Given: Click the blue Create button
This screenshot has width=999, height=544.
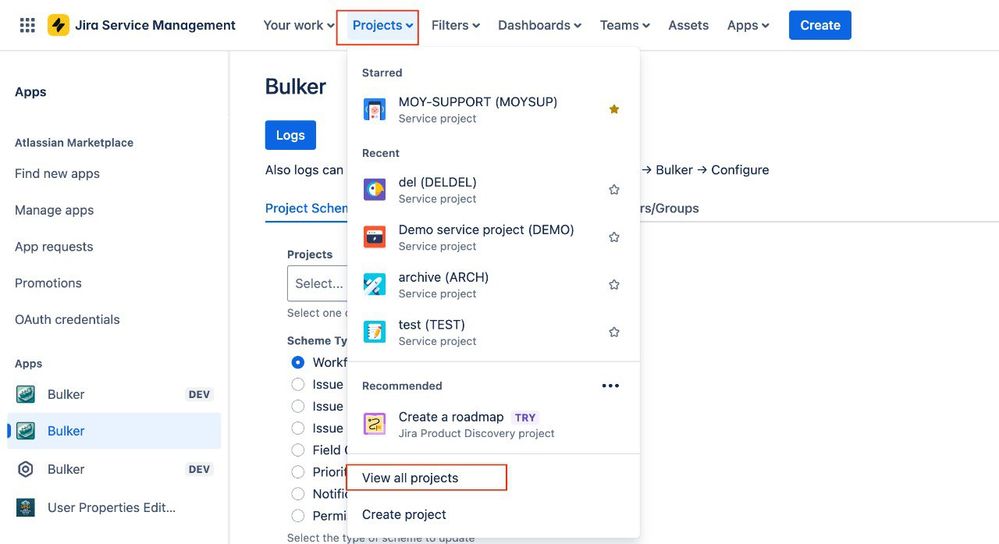Looking at the screenshot, I should pos(820,25).
